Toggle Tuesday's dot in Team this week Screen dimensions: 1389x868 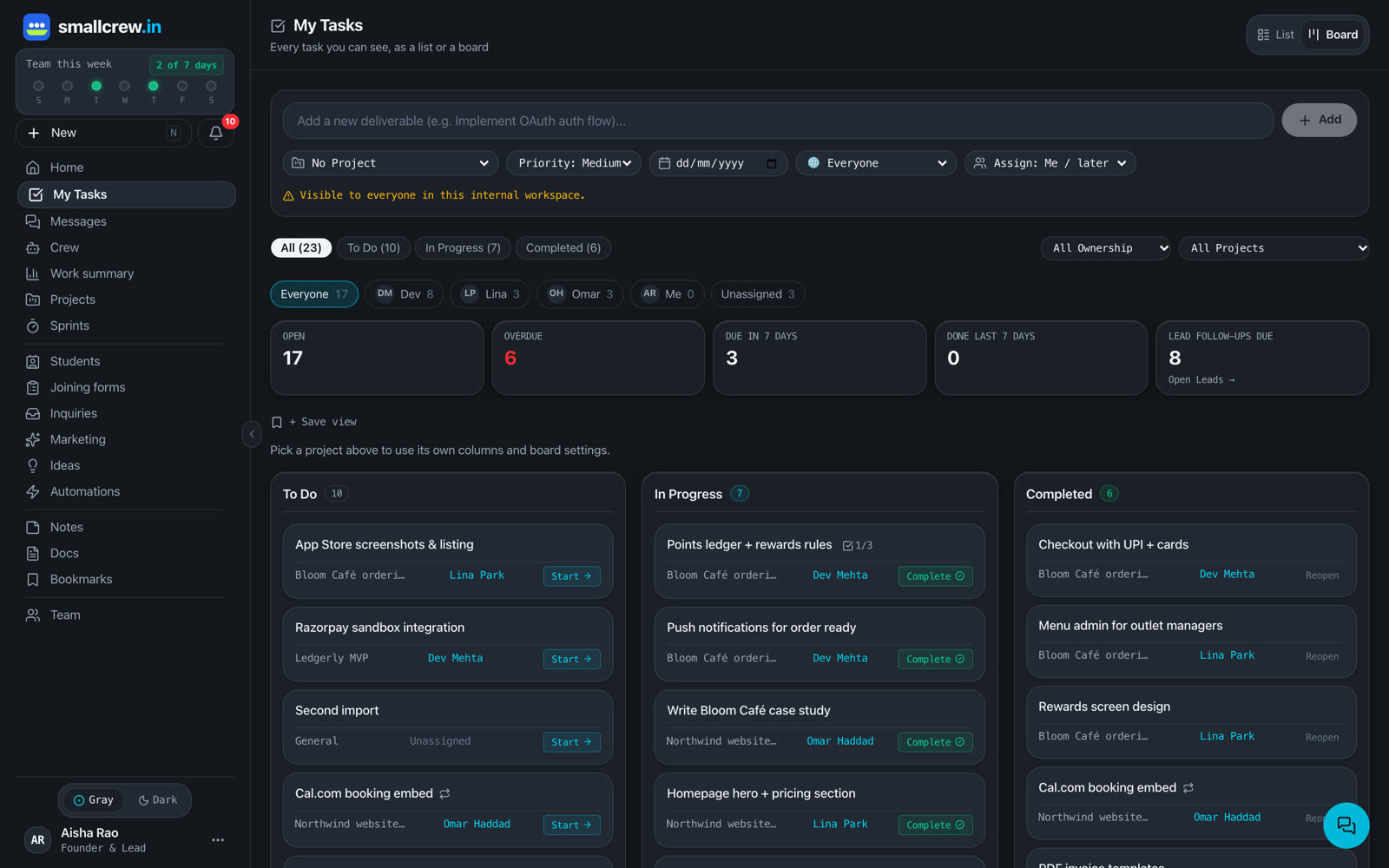[x=96, y=86]
